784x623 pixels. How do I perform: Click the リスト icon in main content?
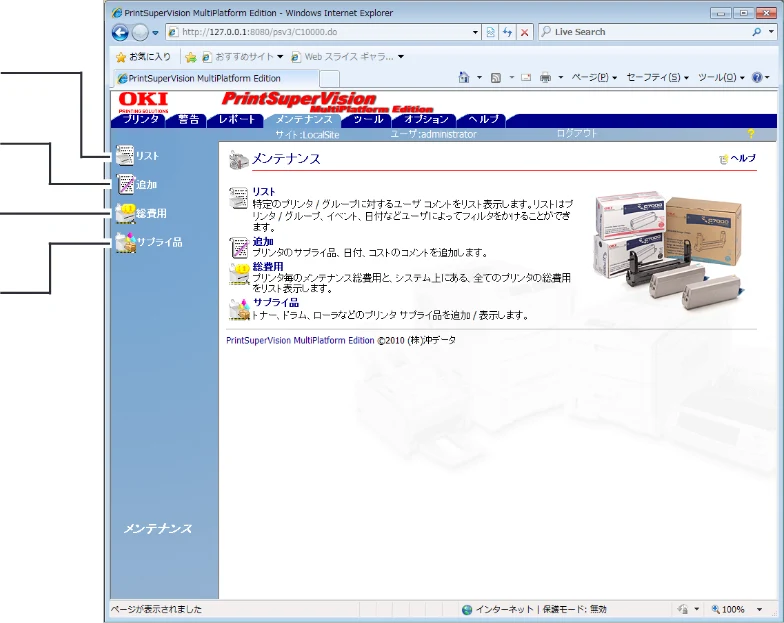pyautogui.click(x=238, y=198)
